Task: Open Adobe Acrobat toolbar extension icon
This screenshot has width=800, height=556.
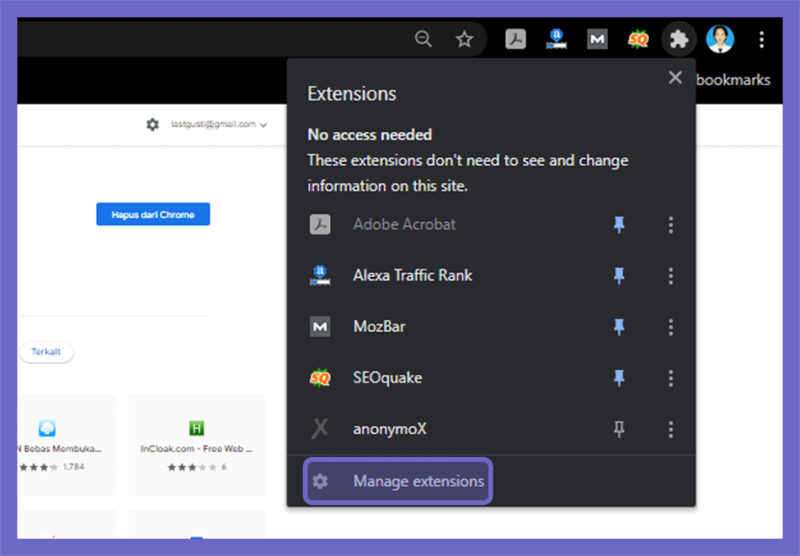Action: pyautogui.click(x=515, y=39)
